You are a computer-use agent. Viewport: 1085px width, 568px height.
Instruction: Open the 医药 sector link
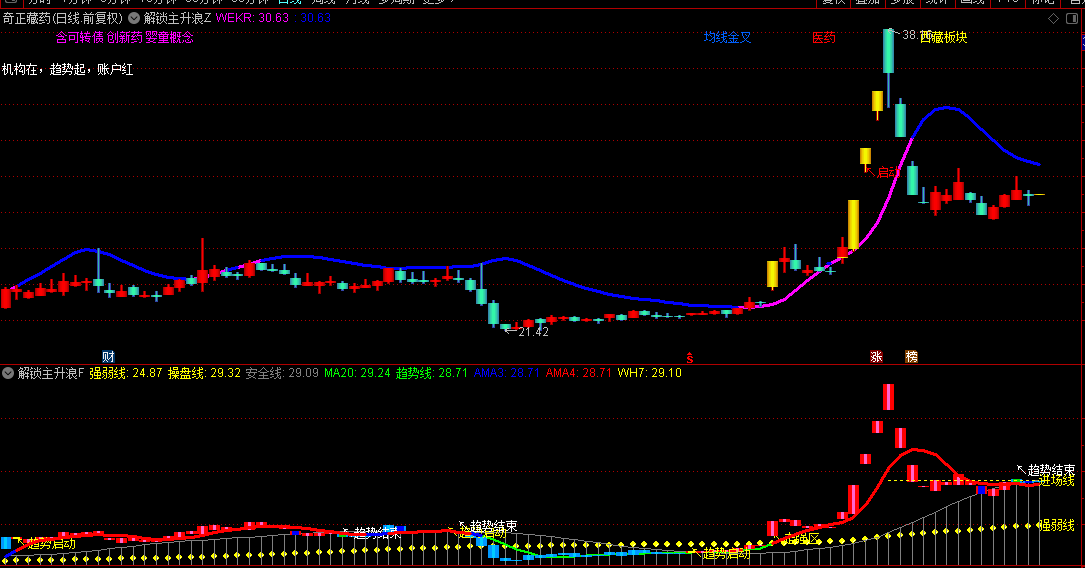coord(823,37)
